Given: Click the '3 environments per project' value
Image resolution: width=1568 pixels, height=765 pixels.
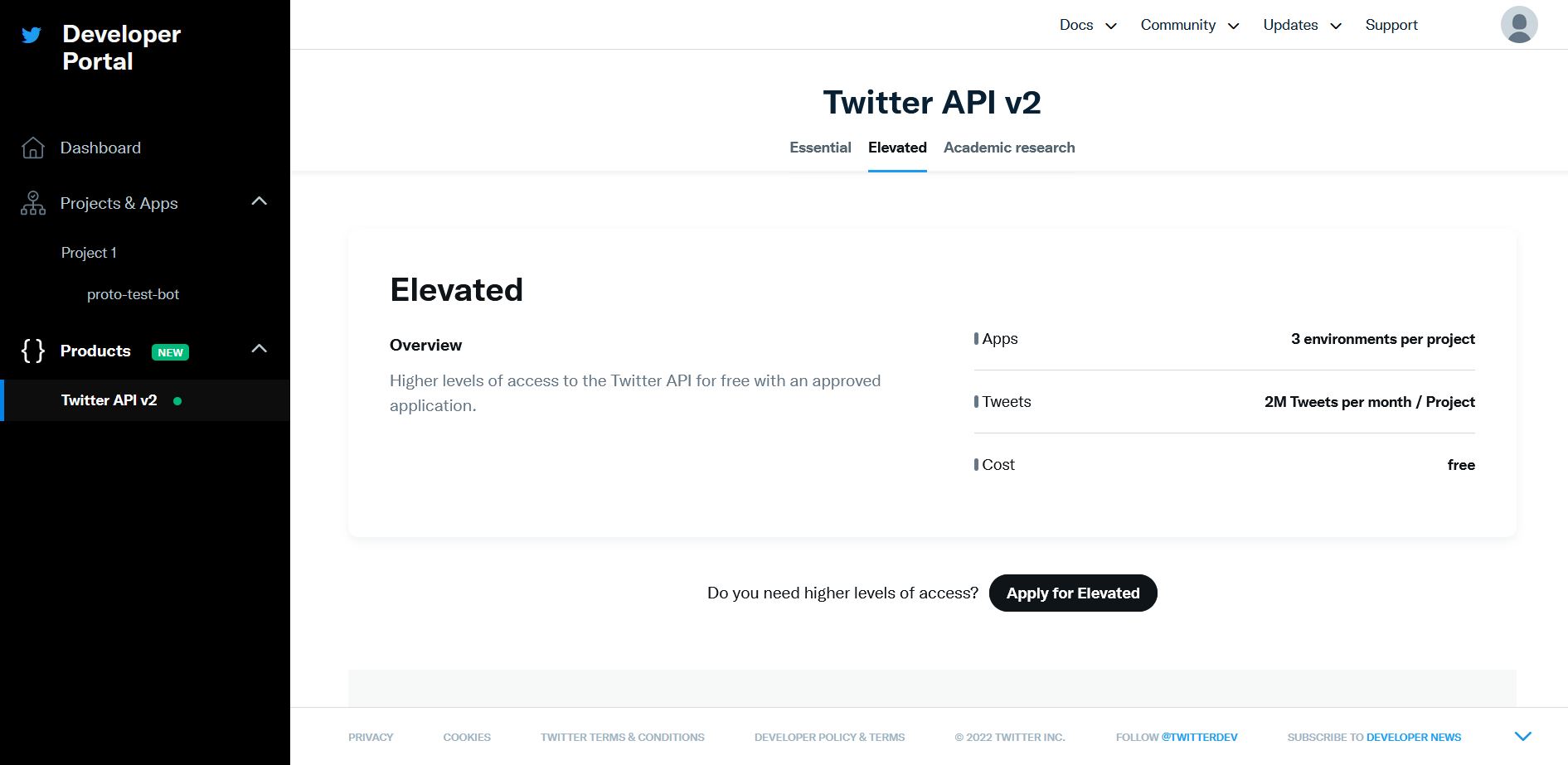Looking at the screenshot, I should pyautogui.click(x=1383, y=339).
